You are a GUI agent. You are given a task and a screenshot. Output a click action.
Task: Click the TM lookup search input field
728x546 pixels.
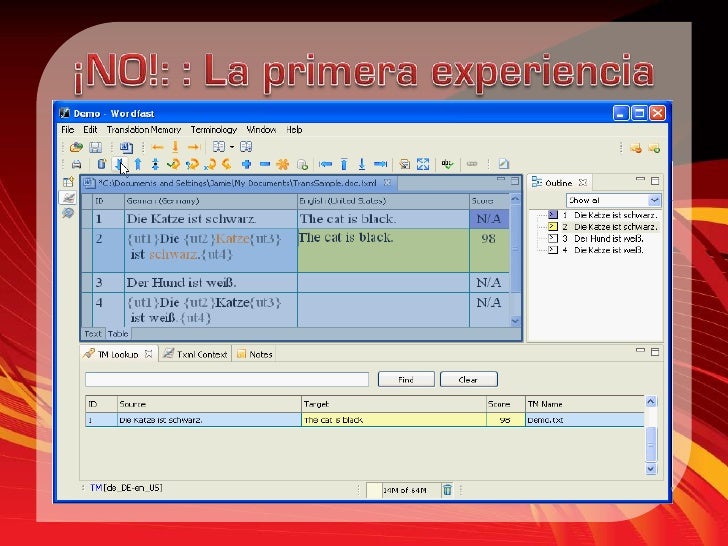[227, 379]
